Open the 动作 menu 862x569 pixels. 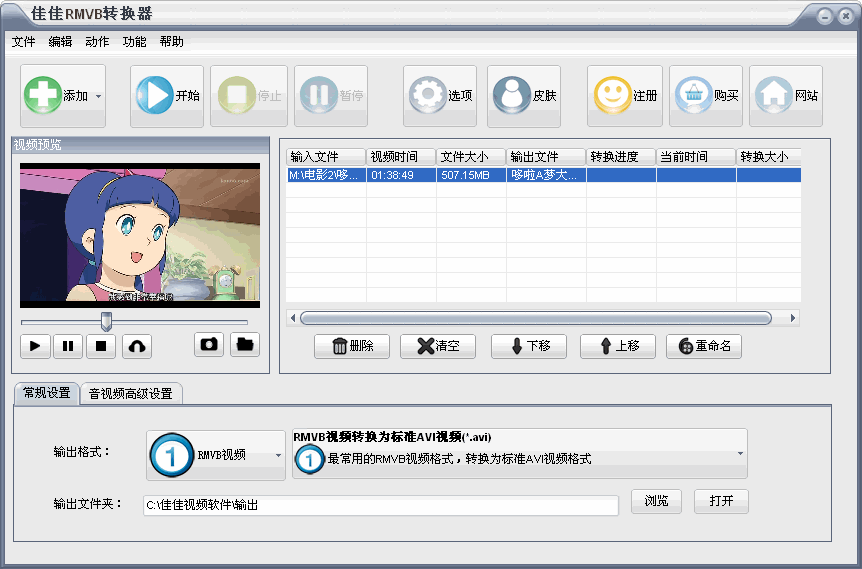(x=97, y=42)
